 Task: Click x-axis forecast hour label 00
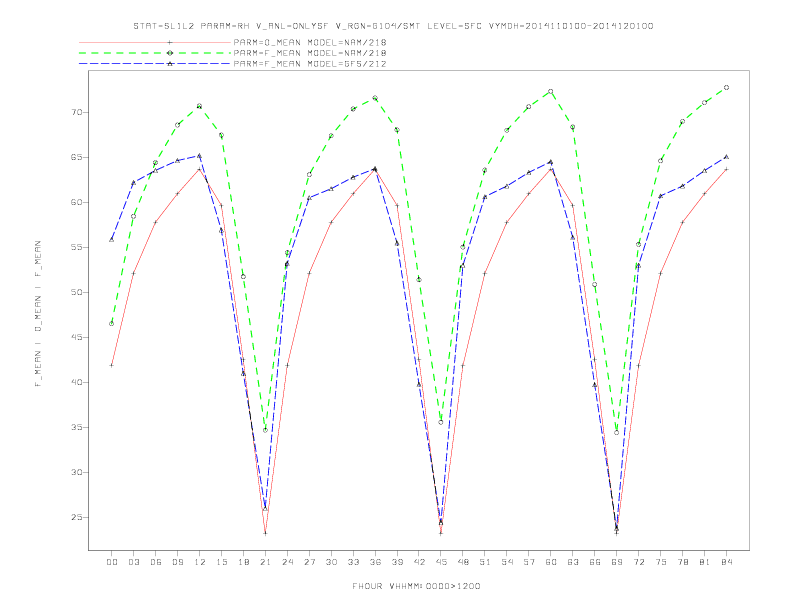pos(112,562)
